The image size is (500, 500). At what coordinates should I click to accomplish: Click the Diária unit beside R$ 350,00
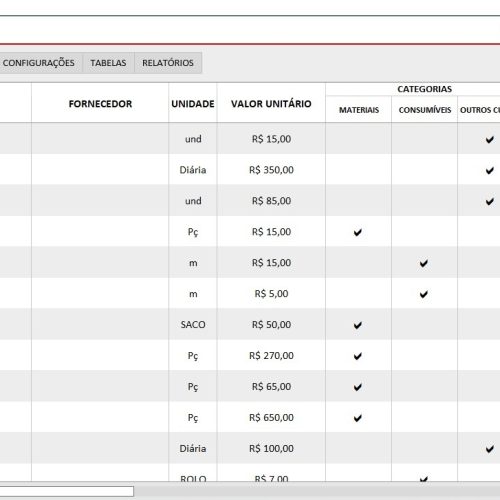(x=193, y=170)
